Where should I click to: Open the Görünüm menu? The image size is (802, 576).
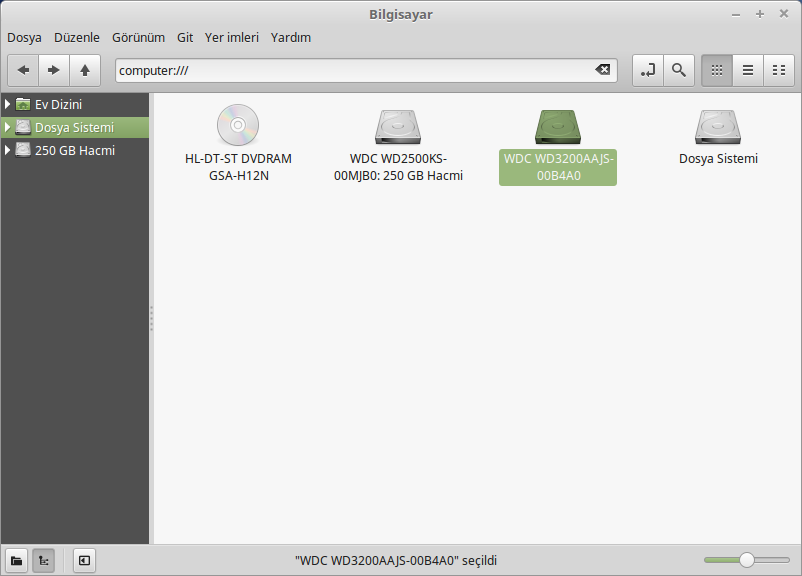tap(138, 37)
